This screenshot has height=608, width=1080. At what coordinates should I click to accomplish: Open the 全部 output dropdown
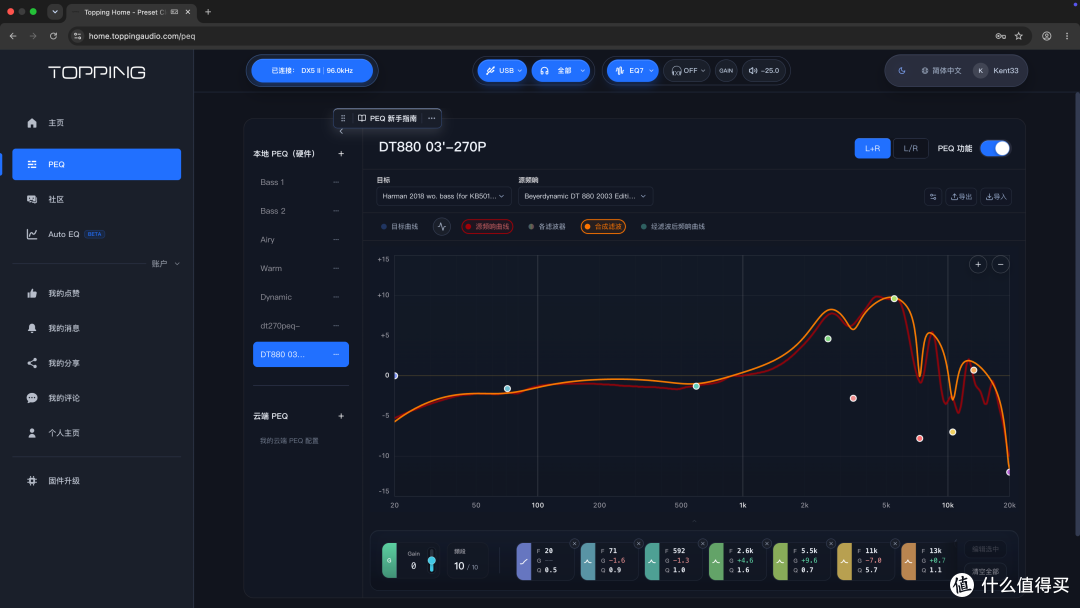click(561, 70)
